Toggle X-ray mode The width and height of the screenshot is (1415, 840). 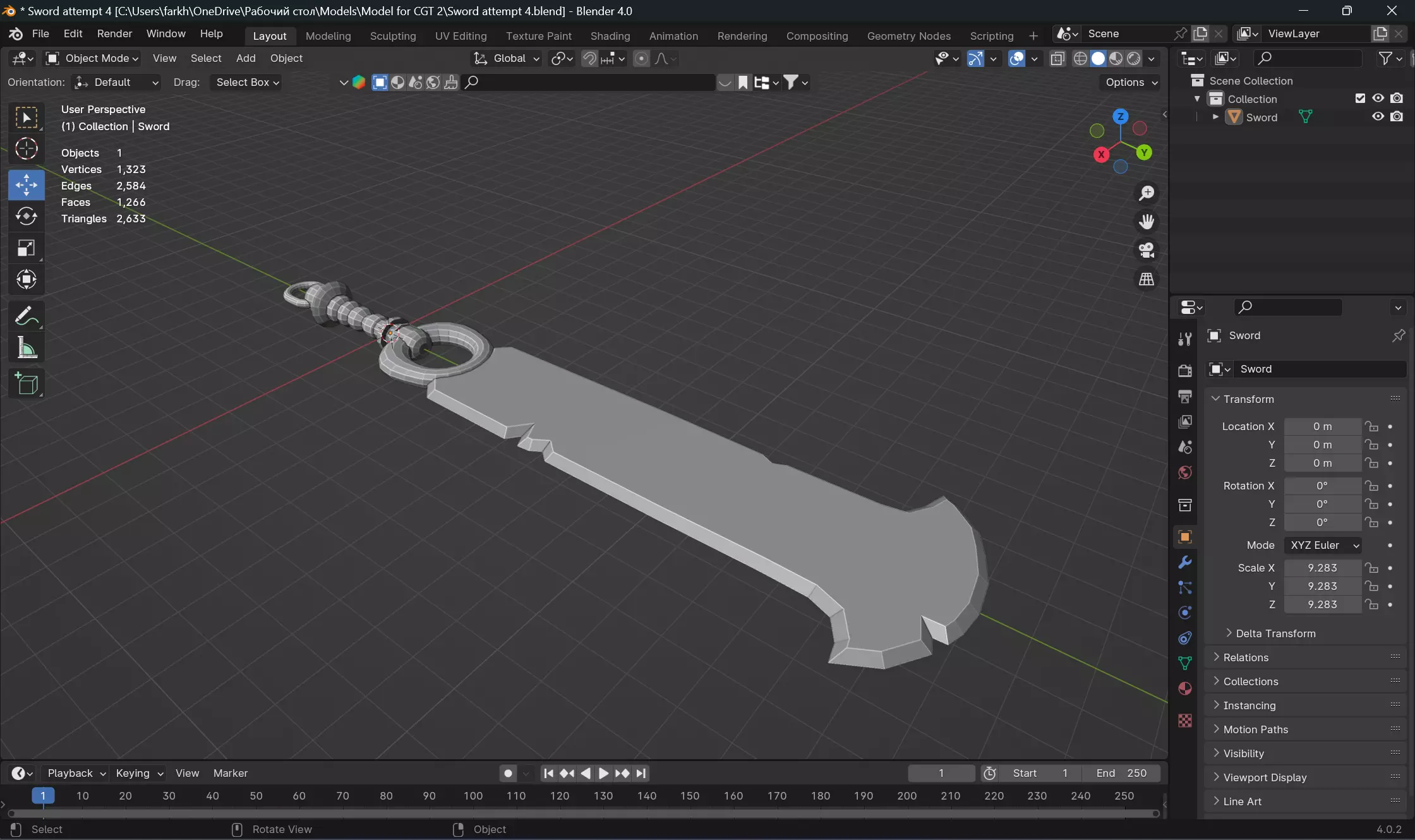point(1057,59)
